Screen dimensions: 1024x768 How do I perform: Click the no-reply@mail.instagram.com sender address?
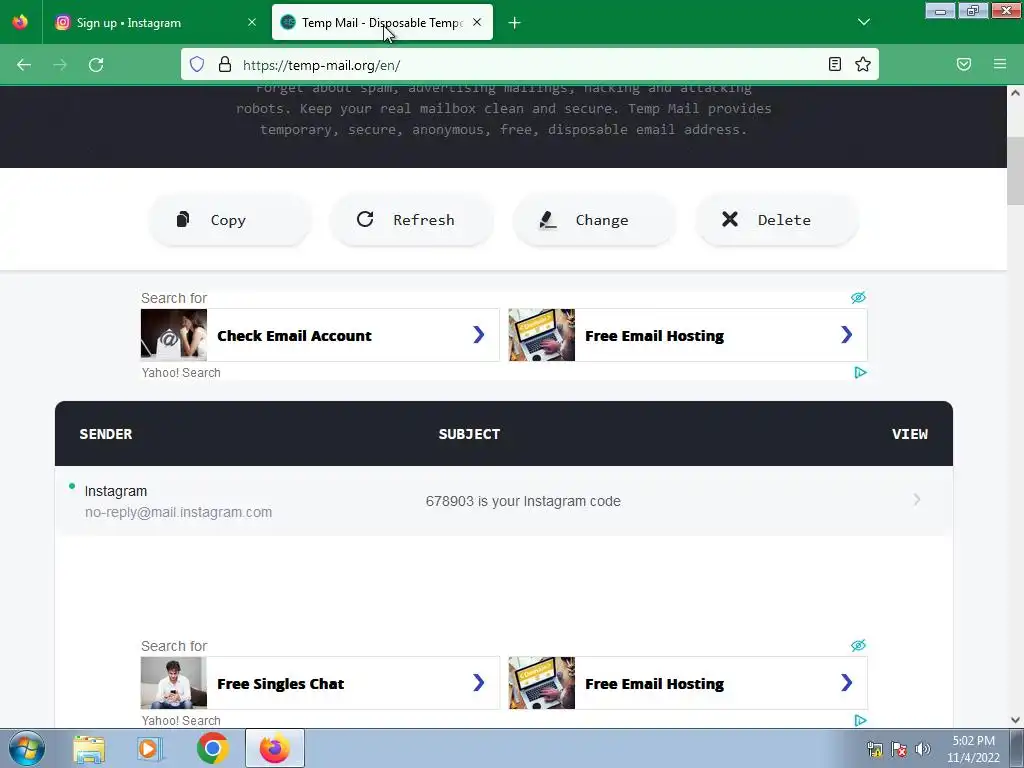coord(178,513)
